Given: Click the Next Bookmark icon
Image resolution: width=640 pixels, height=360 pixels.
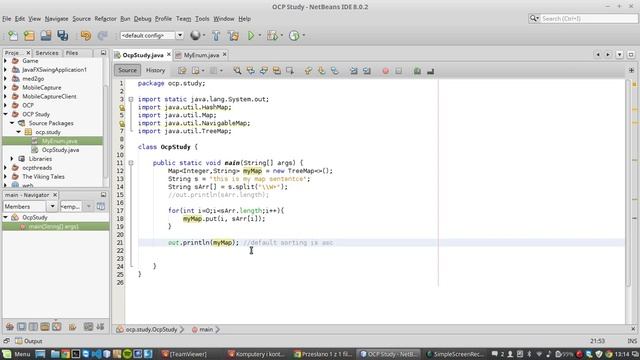Looking at the screenshot, I should tap(322, 71).
